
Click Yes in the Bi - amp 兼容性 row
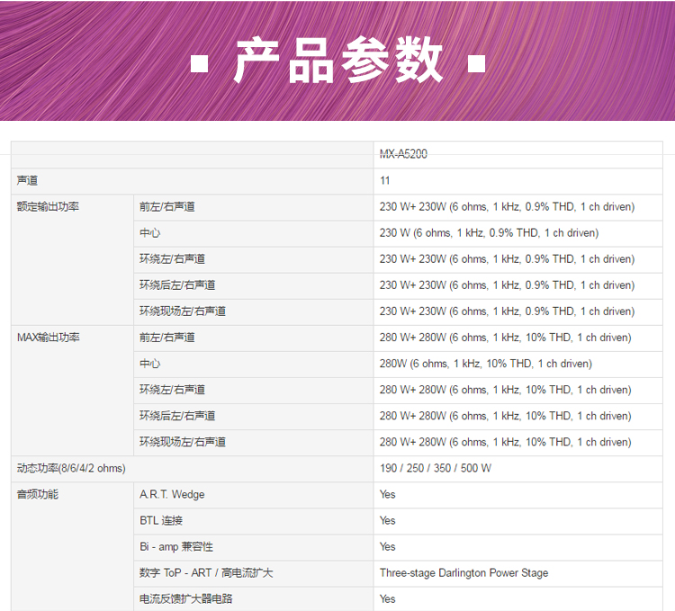tap(387, 547)
